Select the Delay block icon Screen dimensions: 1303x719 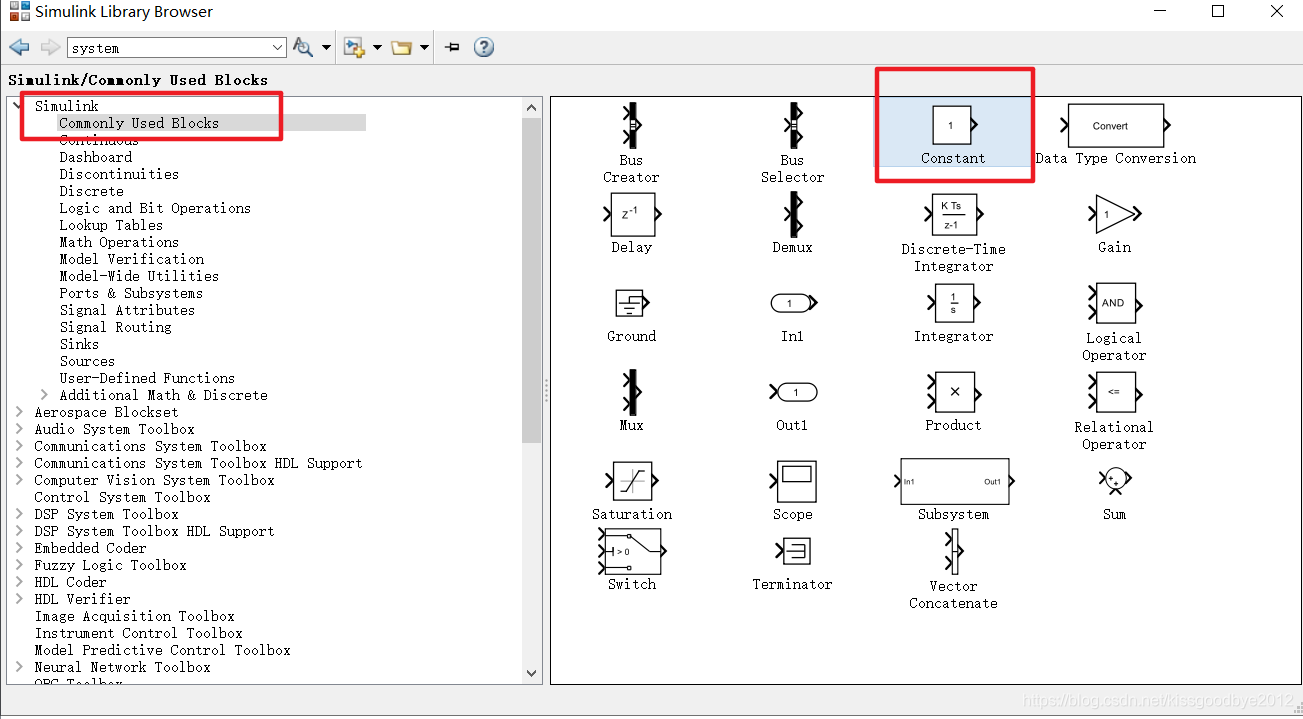[631, 214]
